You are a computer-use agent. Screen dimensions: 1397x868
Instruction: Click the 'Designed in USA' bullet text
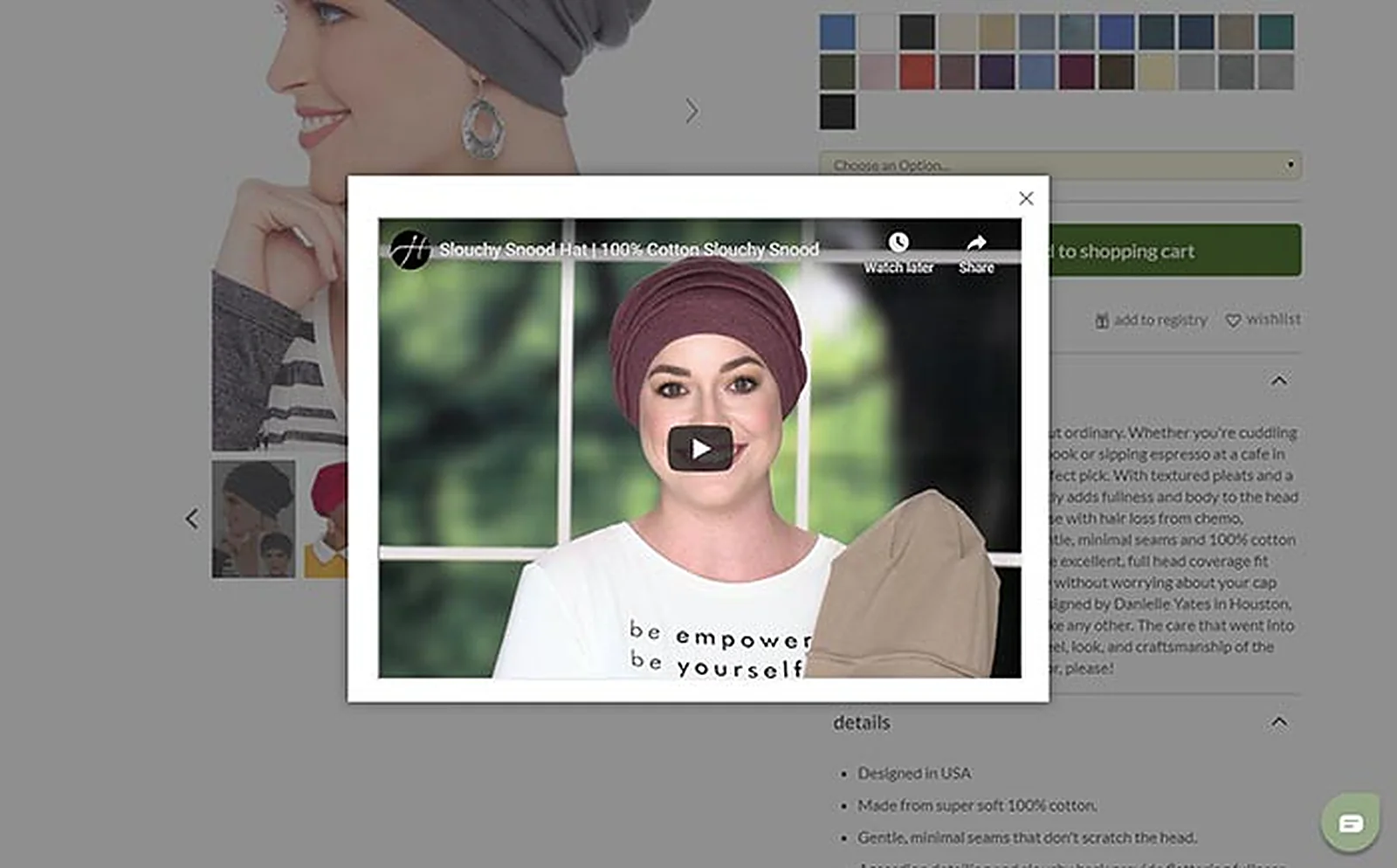(914, 774)
